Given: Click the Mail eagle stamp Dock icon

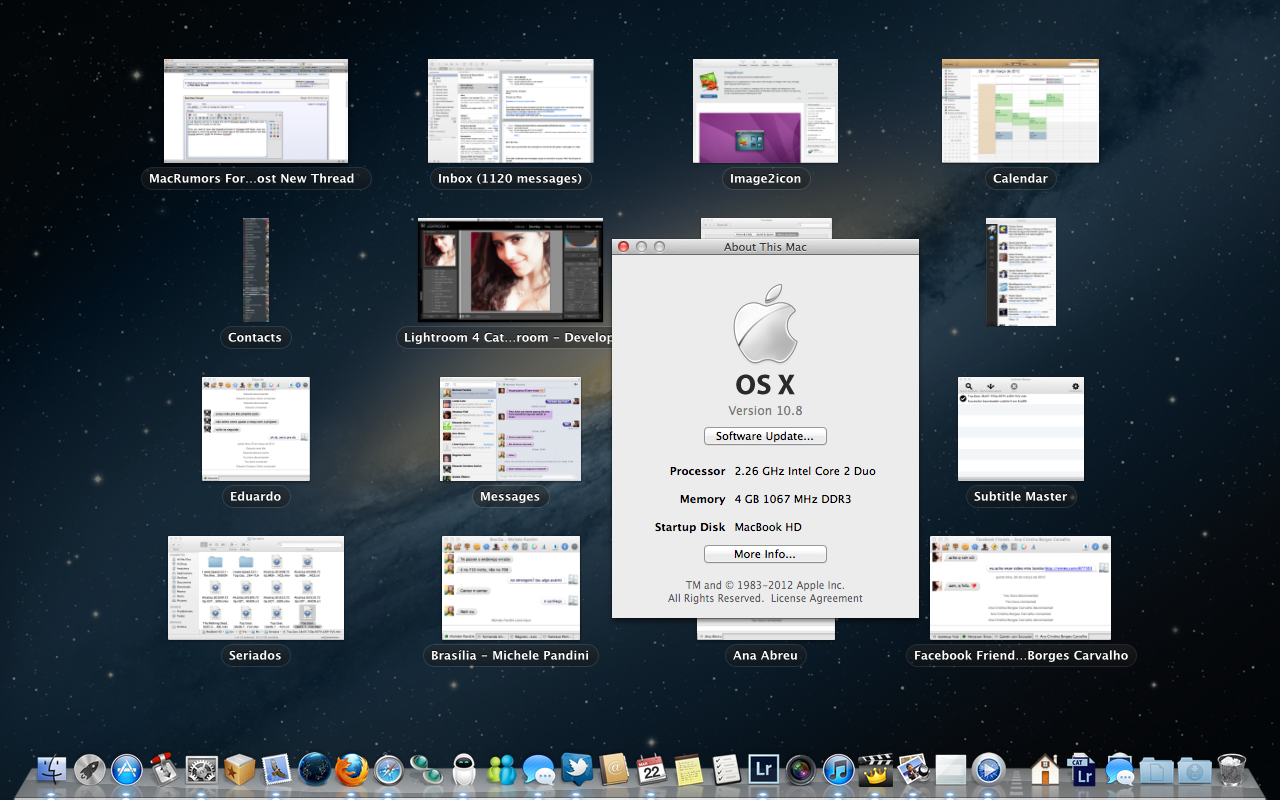Looking at the screenshot, I should click(277, 769).
